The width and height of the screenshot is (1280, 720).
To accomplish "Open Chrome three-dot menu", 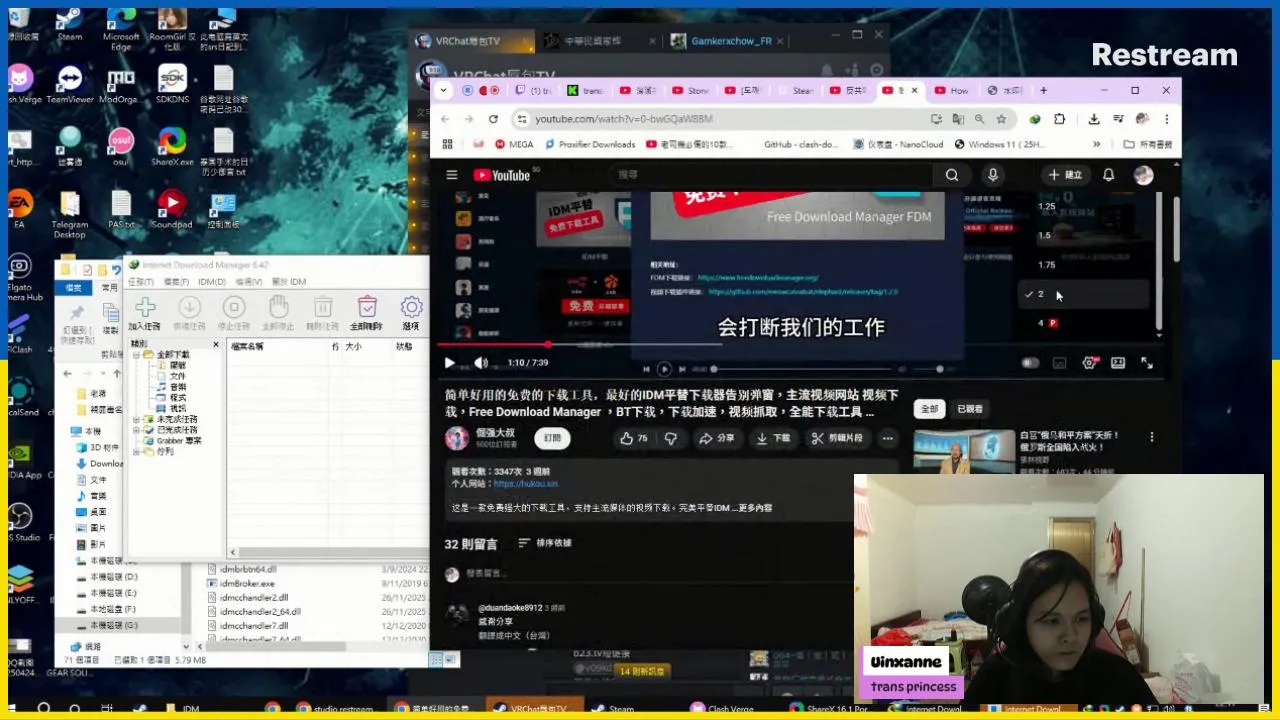I will (1166, 119).
